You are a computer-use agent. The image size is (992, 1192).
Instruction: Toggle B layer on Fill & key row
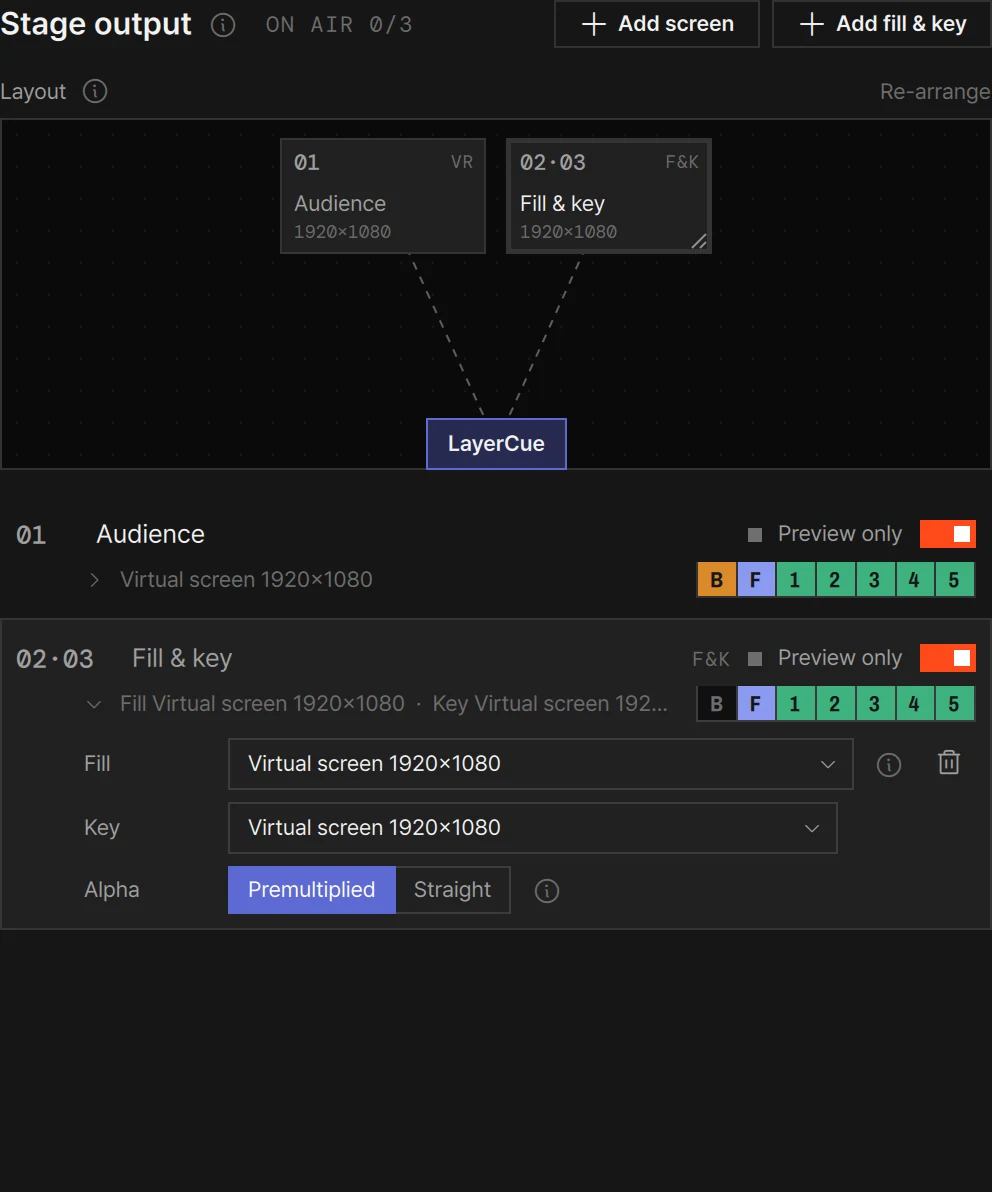coord(716,704)
